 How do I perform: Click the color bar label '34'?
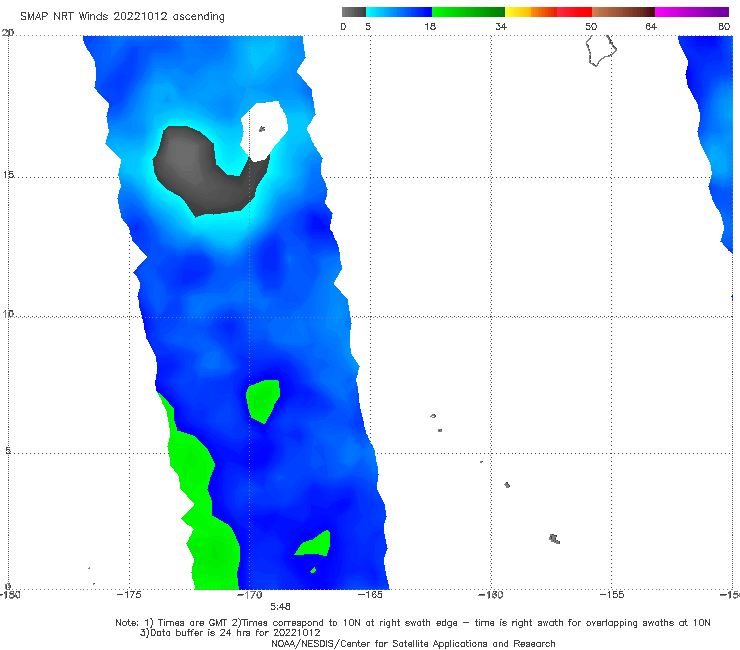[x=501, y=26]
